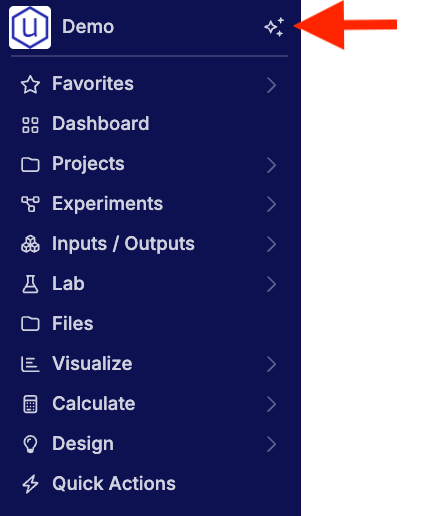Click the Dashboard grid icon
431x516 pixels.
(30, 125)
